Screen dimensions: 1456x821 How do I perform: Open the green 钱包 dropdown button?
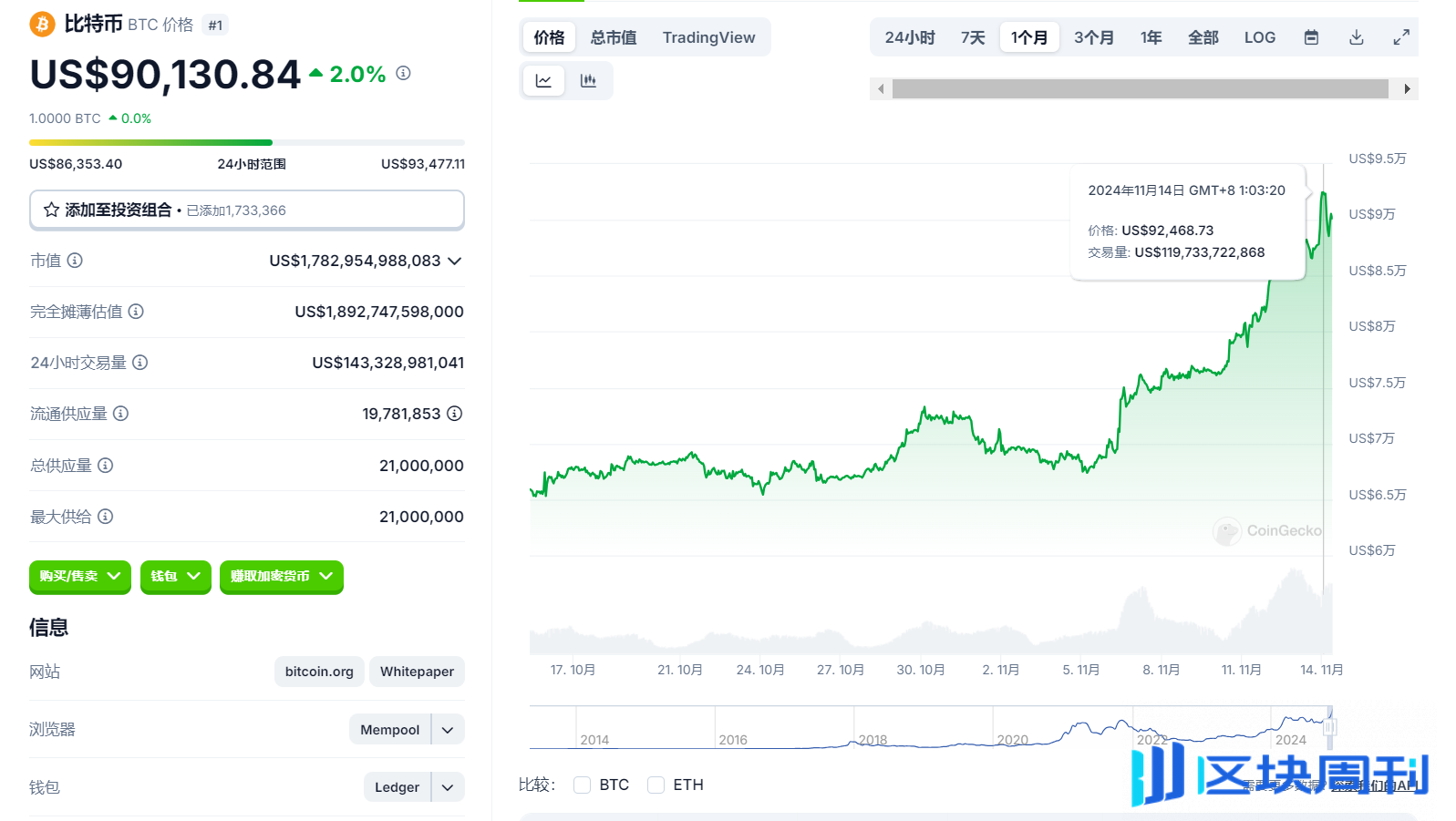tap(176, 577)
